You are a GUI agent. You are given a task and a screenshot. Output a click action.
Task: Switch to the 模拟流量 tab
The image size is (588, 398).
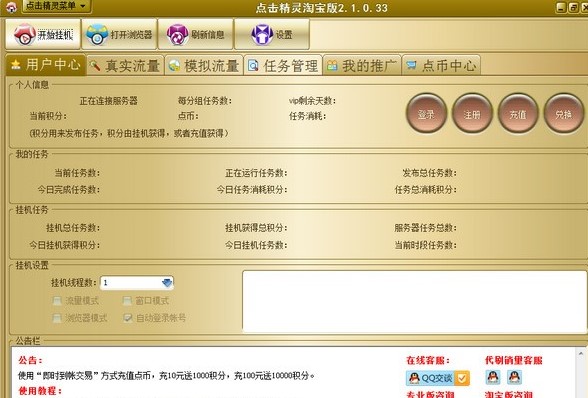(204, 65)
